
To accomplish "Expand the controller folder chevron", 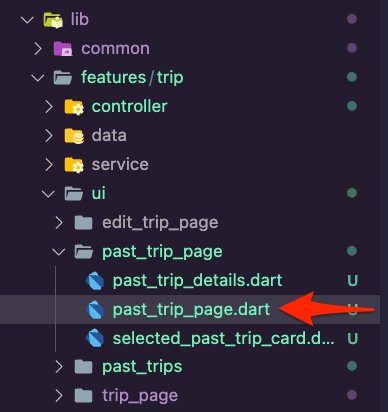I will point(49,107).
